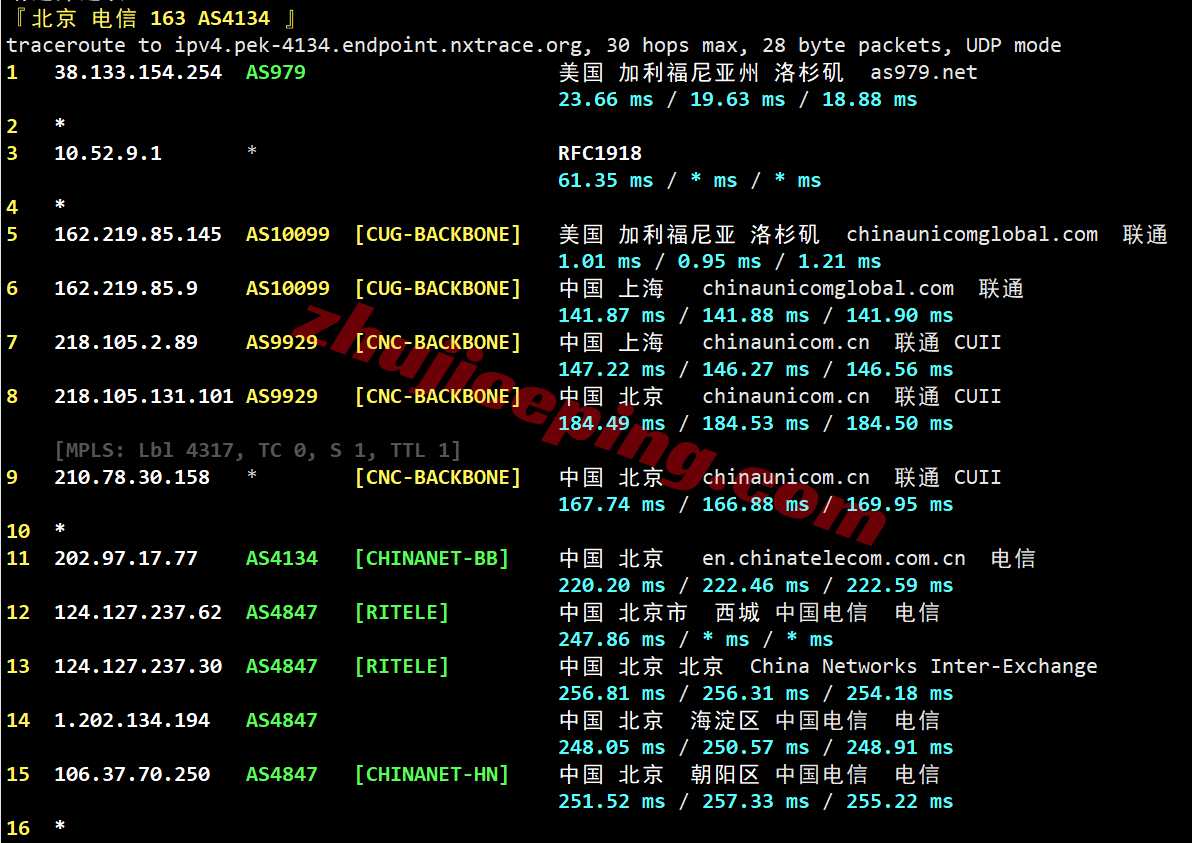Viewport: 1192px width, 843px height.
Task: Click the IP address 202.97.17.77
Action: tap(125, 558)
